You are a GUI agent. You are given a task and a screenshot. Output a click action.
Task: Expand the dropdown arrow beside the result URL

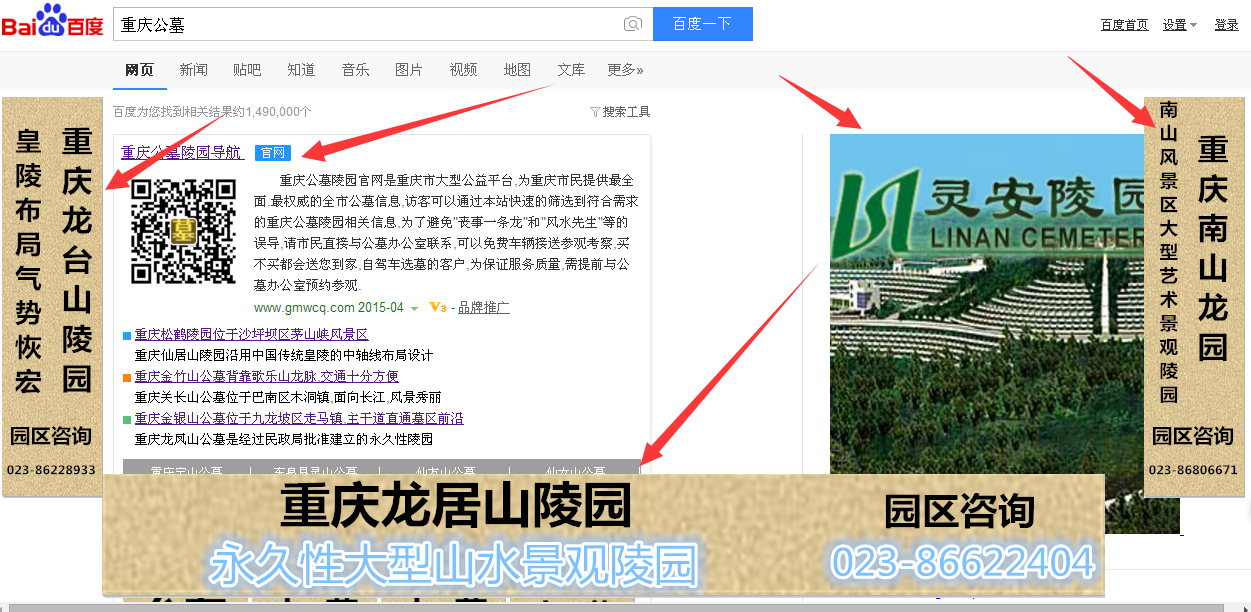coord(414,308)
